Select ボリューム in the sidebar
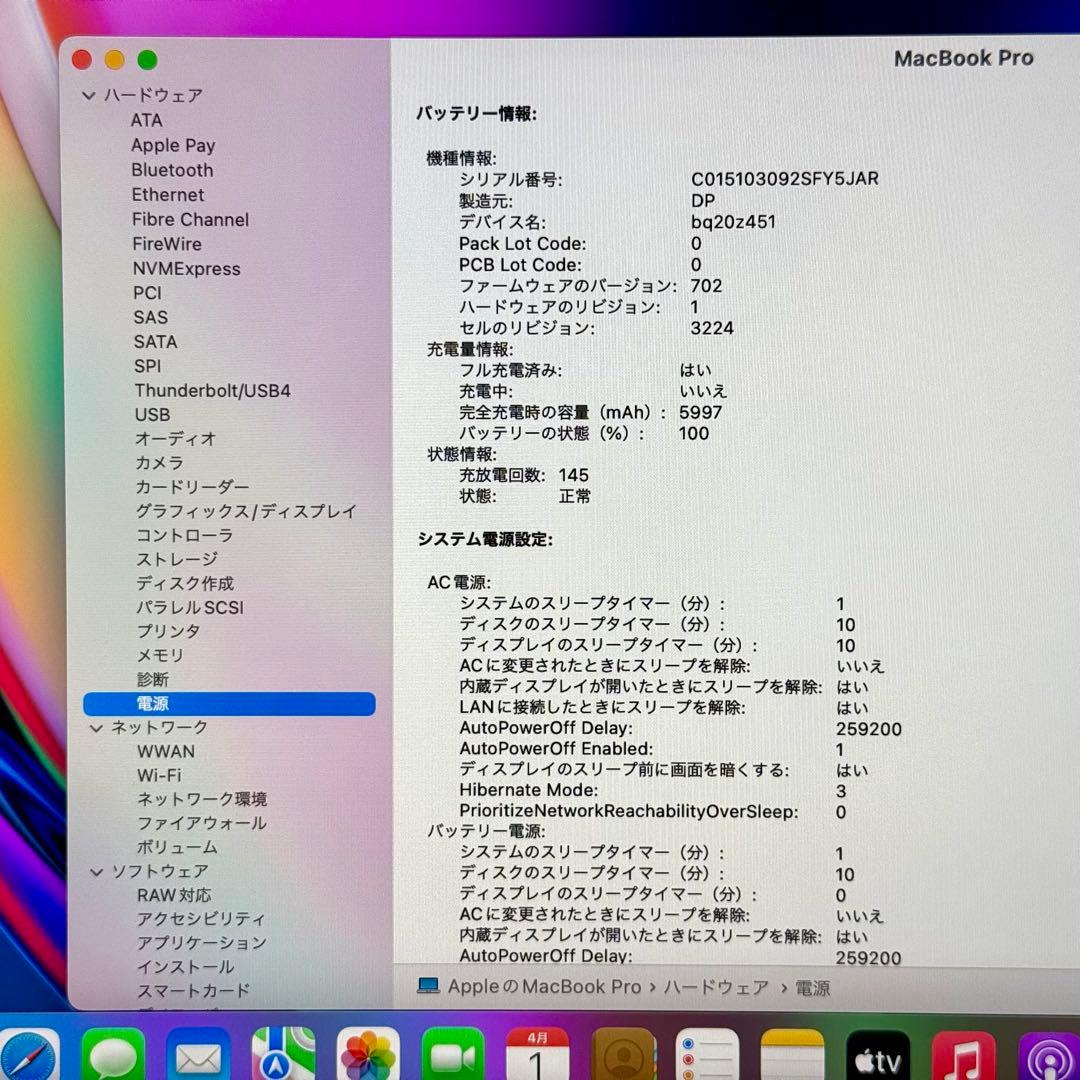The width and height of the screenshot is (1080, 1080). [x=177, y=847]
